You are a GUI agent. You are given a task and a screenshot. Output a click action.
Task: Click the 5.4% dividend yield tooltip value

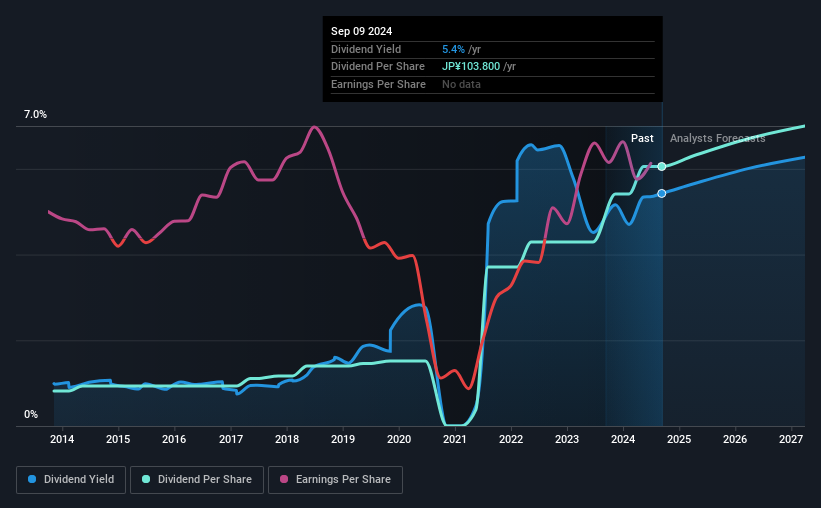point(453,49)
